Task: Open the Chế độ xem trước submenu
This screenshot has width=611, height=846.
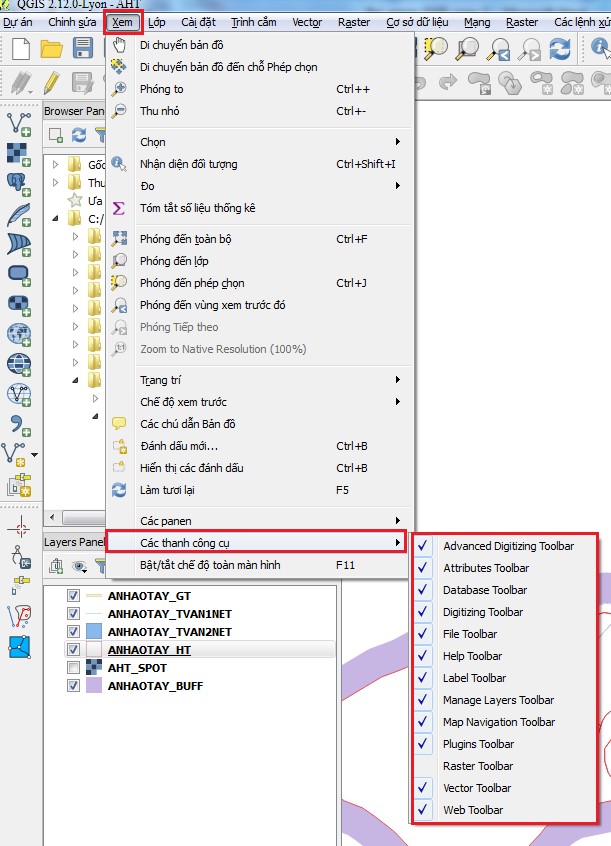Action: [x=260, y=402]
